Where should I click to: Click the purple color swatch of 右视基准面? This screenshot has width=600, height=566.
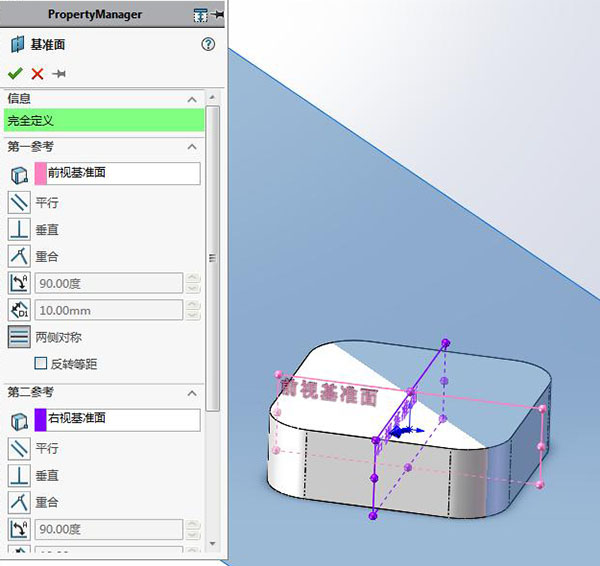pyautogui.click(x=41, y=420)
